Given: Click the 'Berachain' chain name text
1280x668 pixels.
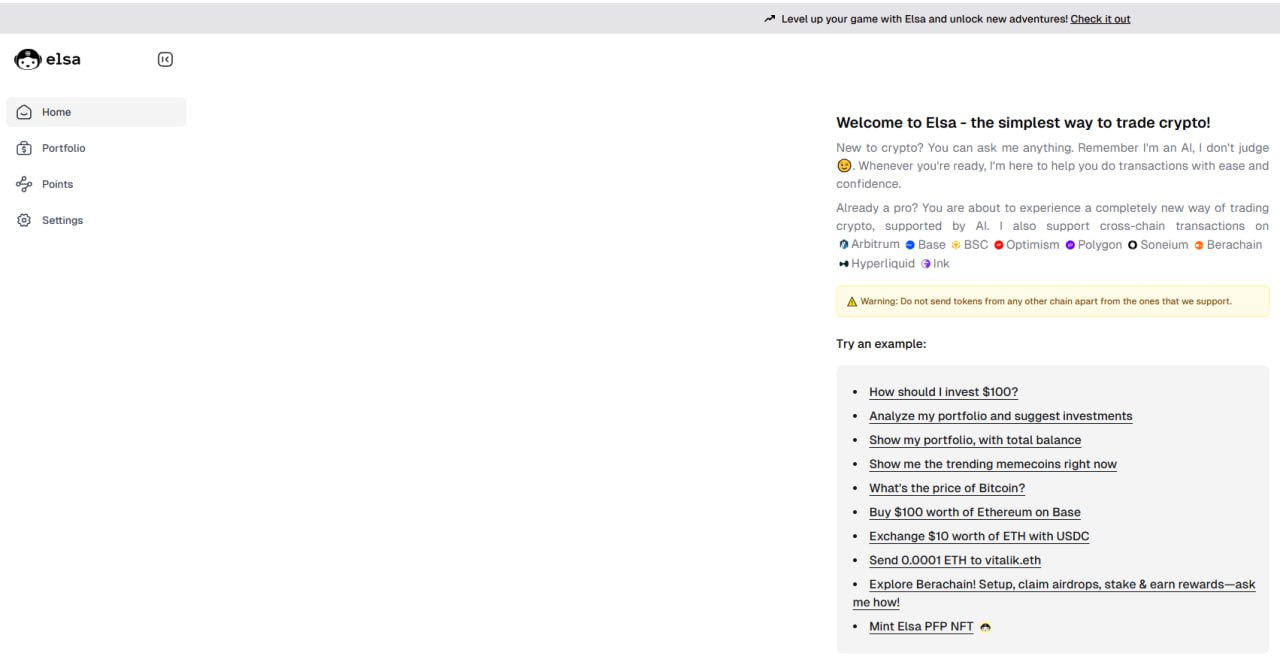Looking at the screenshot, I should (1234, 245).
